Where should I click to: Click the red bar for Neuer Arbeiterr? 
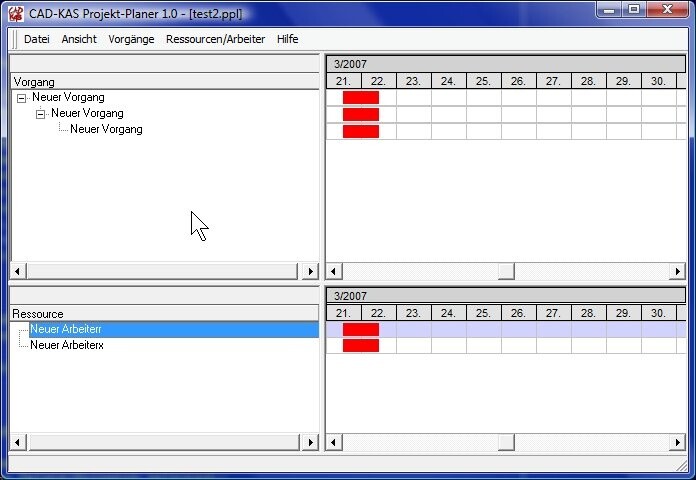pyautogui.click(x=361, y=329)
